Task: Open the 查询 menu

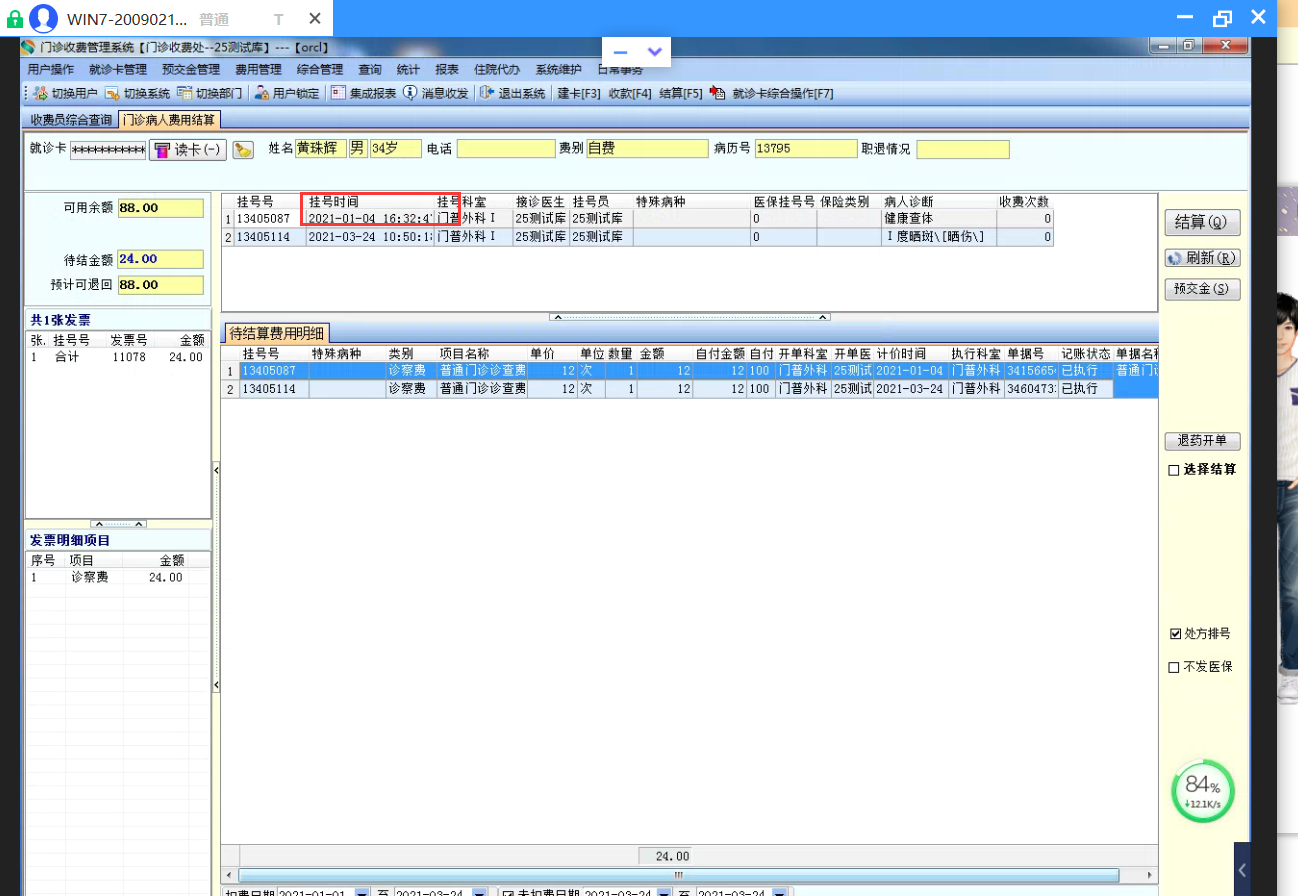Action: (x=370, y=70)
